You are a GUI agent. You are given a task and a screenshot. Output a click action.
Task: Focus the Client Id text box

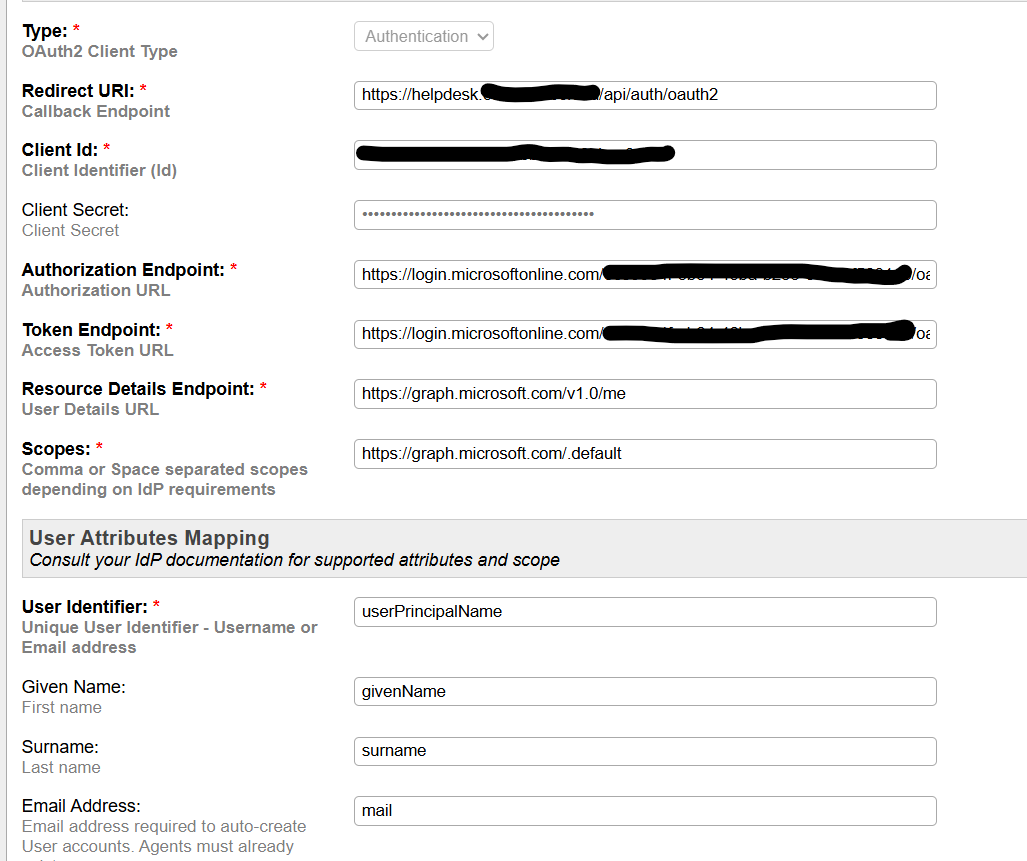[x=644, y=155]
